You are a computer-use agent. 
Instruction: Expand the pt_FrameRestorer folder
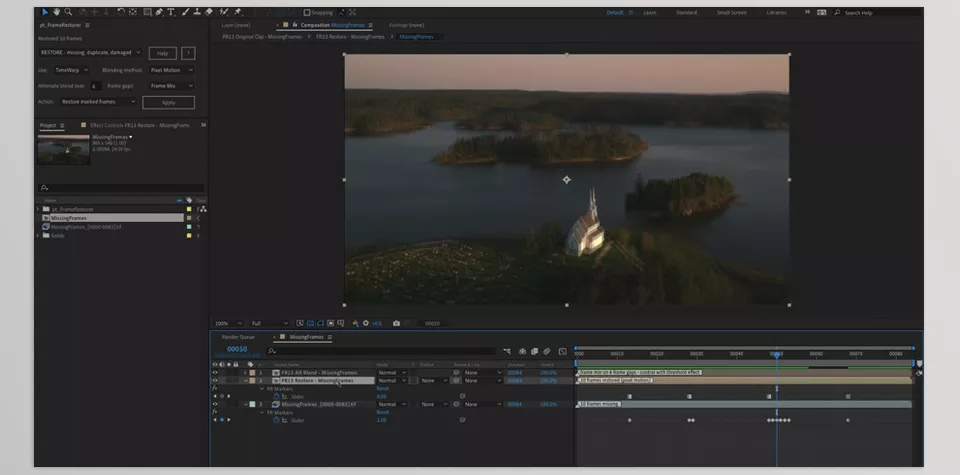38,209
